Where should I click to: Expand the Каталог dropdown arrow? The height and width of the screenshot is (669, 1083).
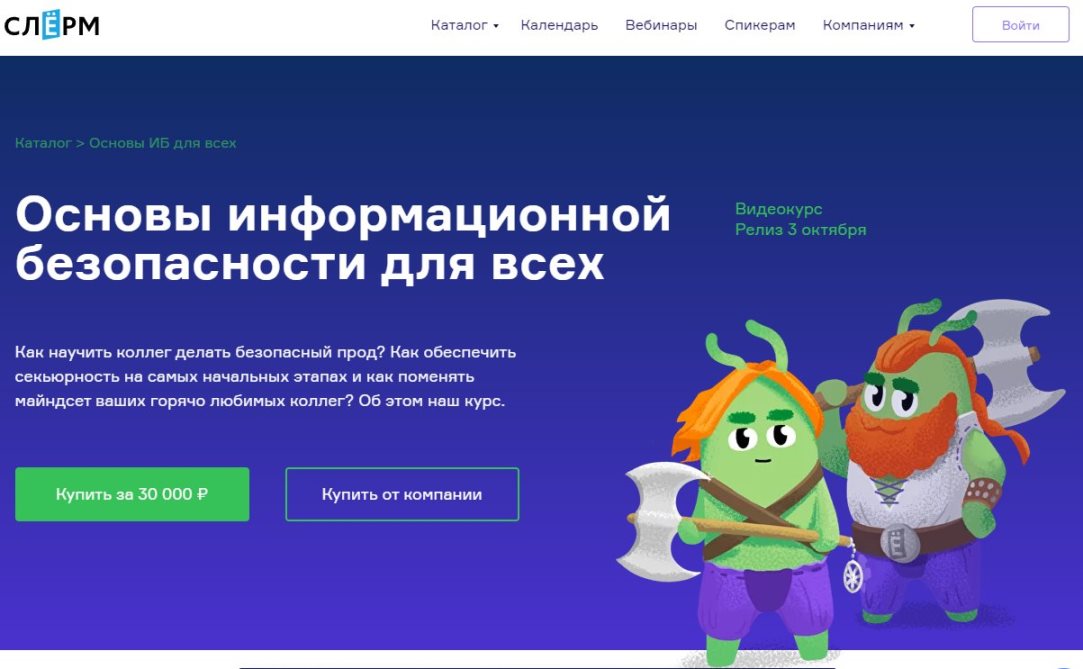pos(496,26)
